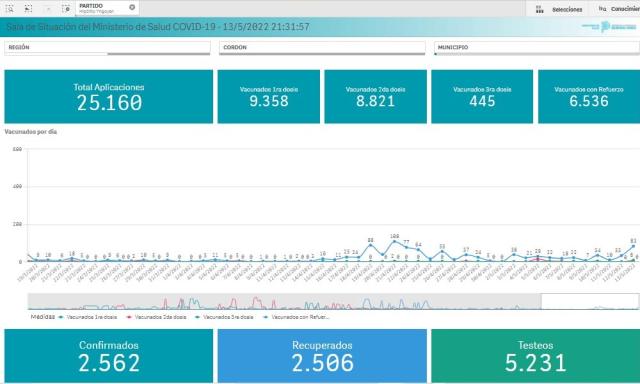Remove the PARTIDO selection with its X
The width and height of the screenshot is (640, 384).
(x=132, y=7)
